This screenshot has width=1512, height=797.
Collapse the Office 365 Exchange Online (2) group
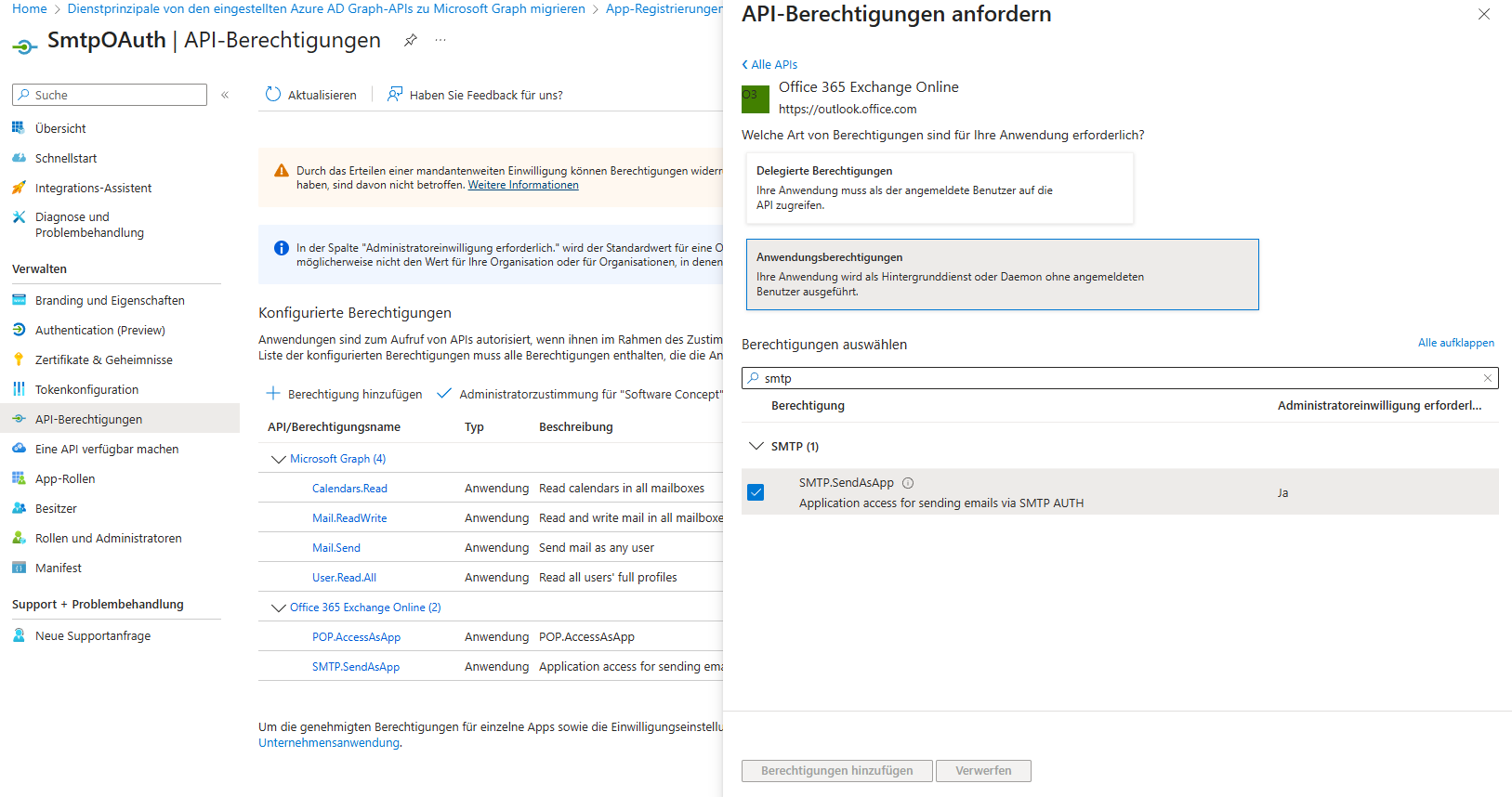[278, 608]
